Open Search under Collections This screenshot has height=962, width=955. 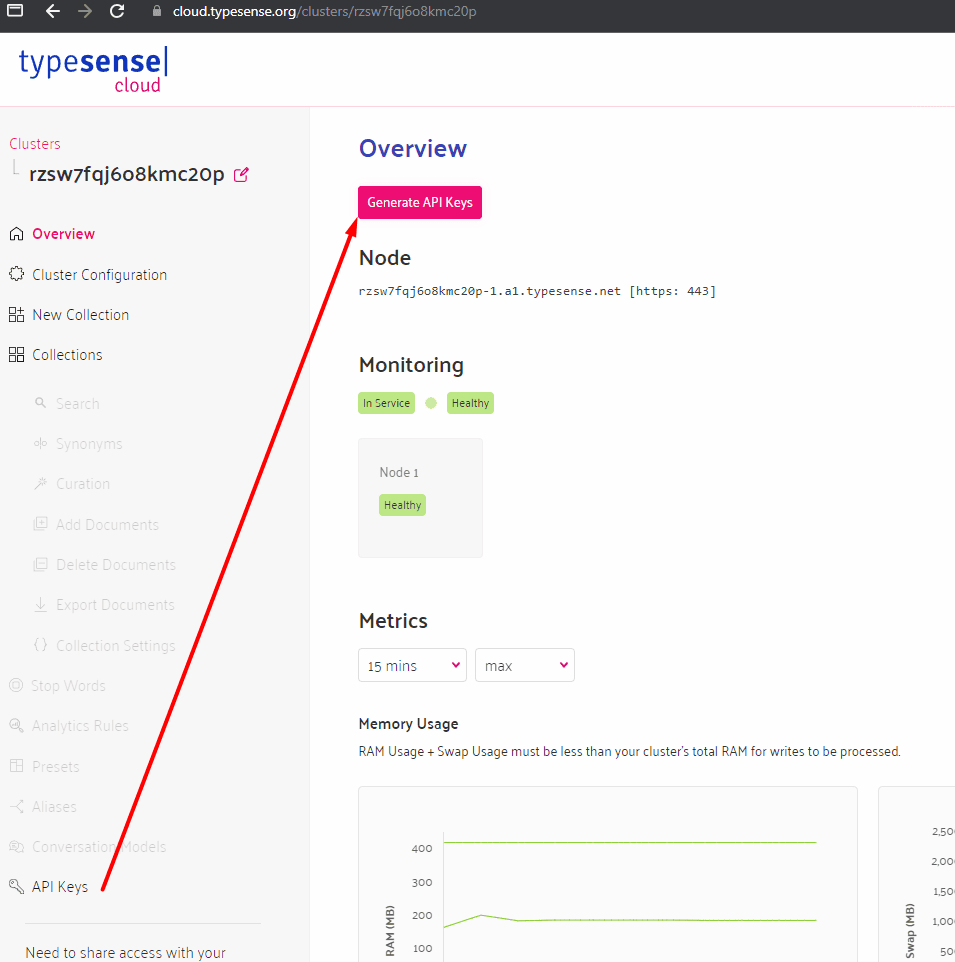coord(78,404)
